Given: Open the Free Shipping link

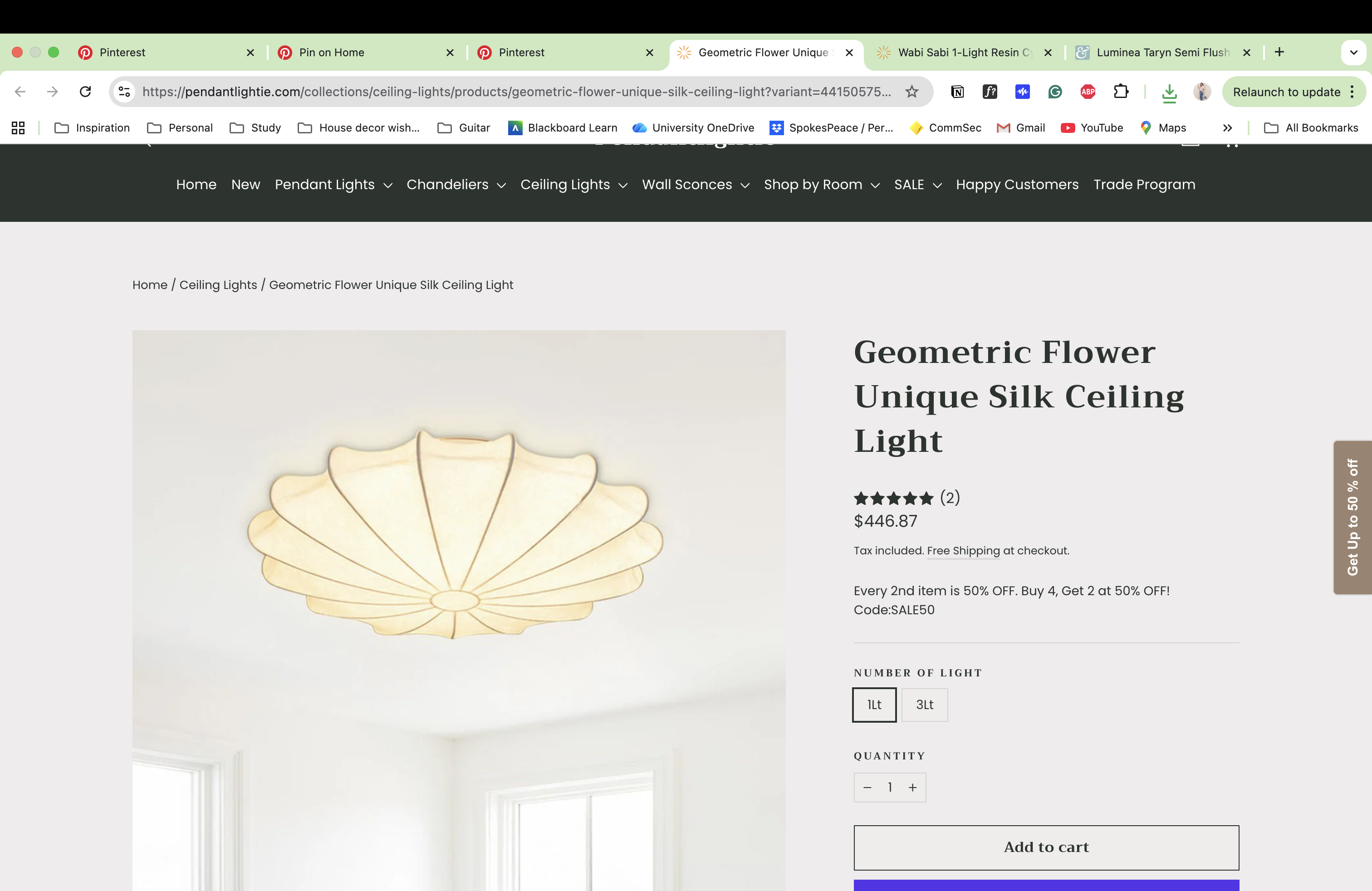Looking at the screenshot, I should (963, 550).
